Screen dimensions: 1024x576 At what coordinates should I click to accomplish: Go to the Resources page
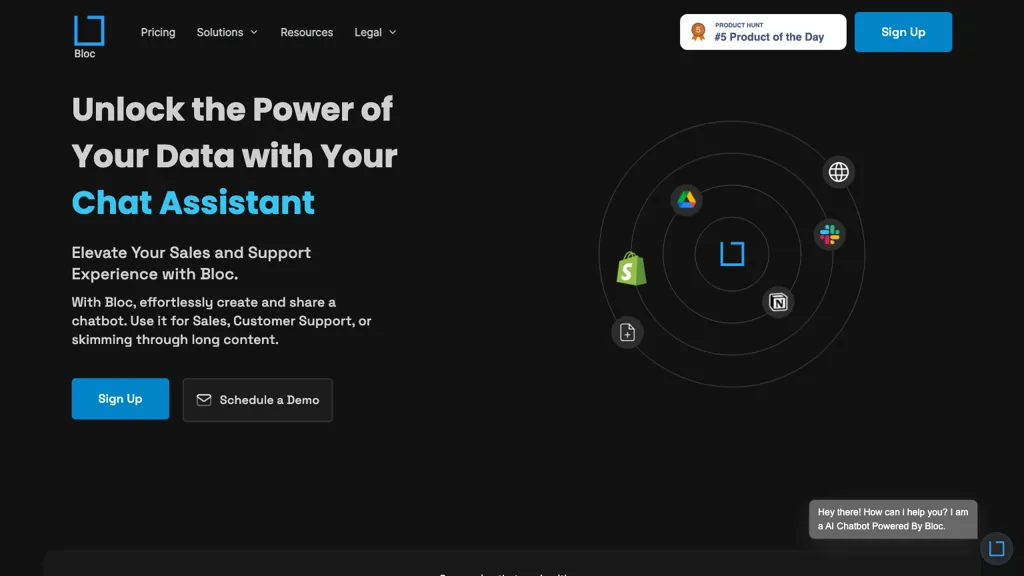[x=306, y=32]
